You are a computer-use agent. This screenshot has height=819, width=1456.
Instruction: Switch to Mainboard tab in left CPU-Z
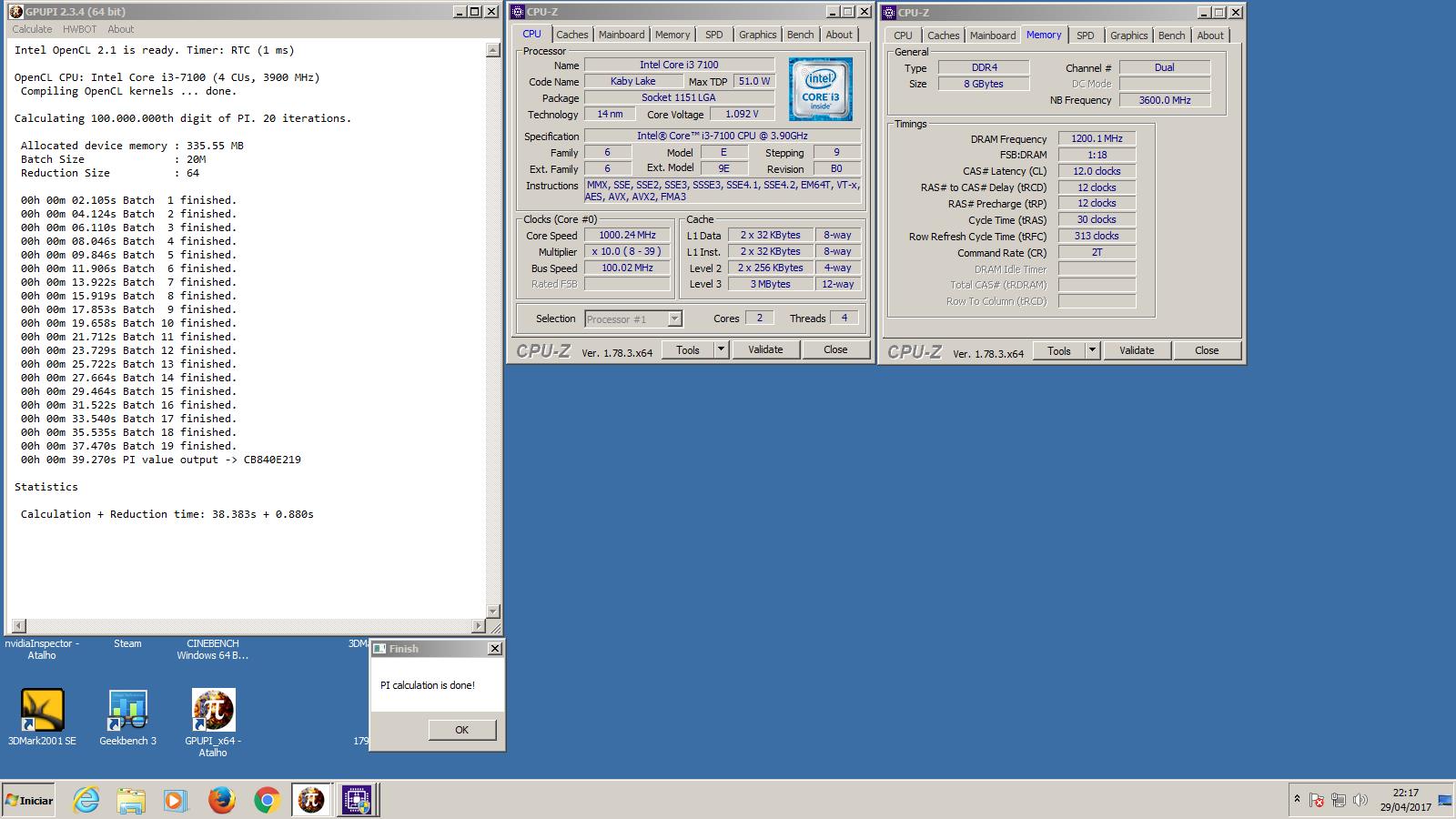point(622,35)
